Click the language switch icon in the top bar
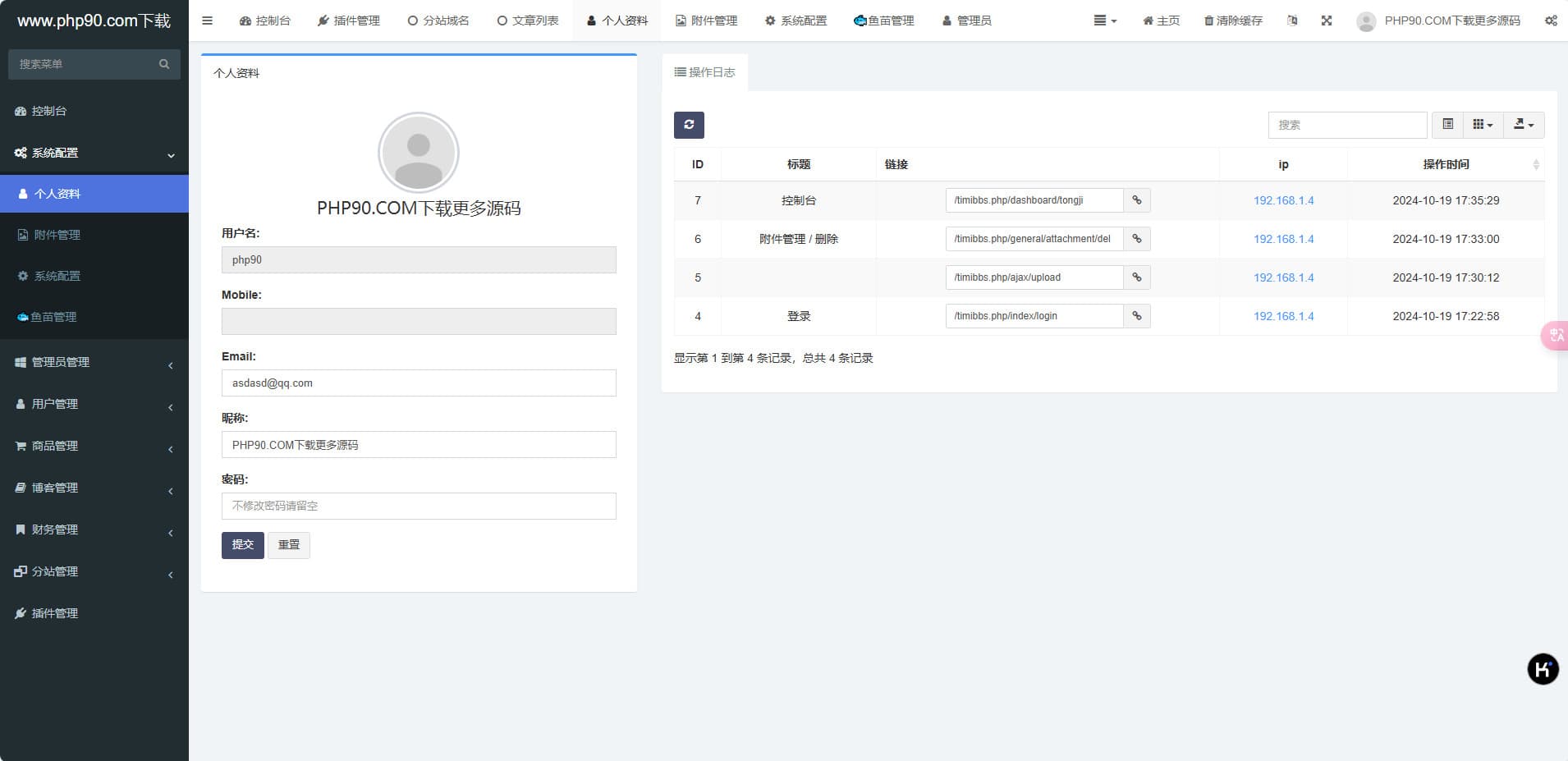Image resolution: width=1568 pixels, height=761 pixels. 1292,21
